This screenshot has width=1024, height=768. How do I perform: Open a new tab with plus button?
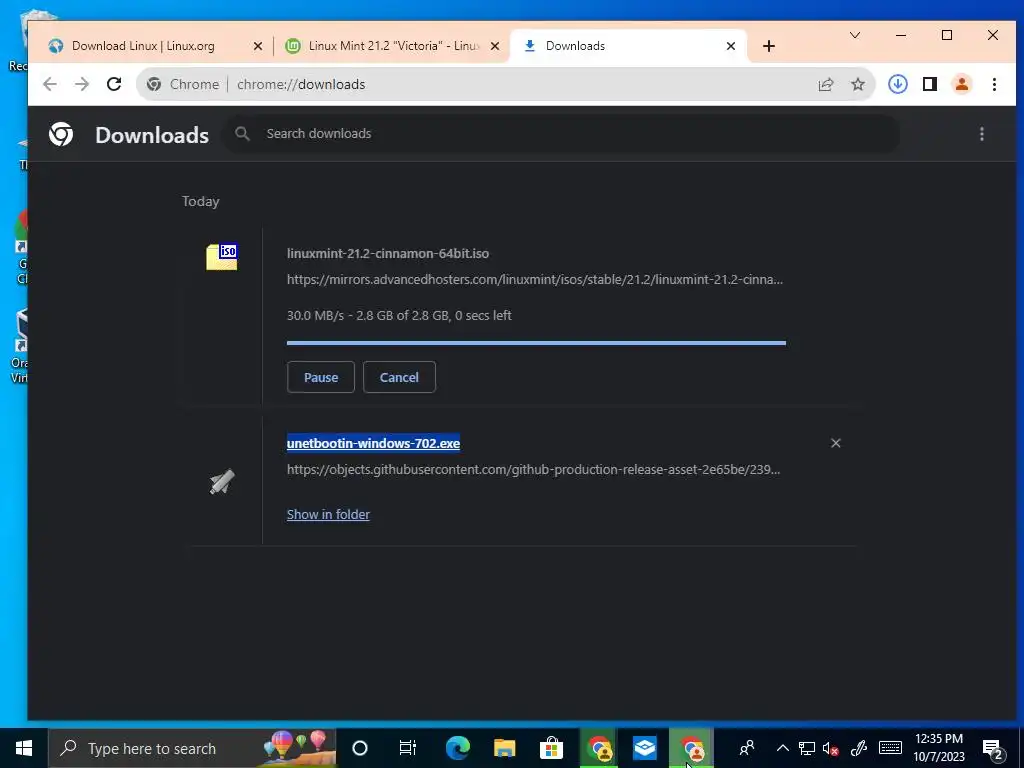point(769,46)
